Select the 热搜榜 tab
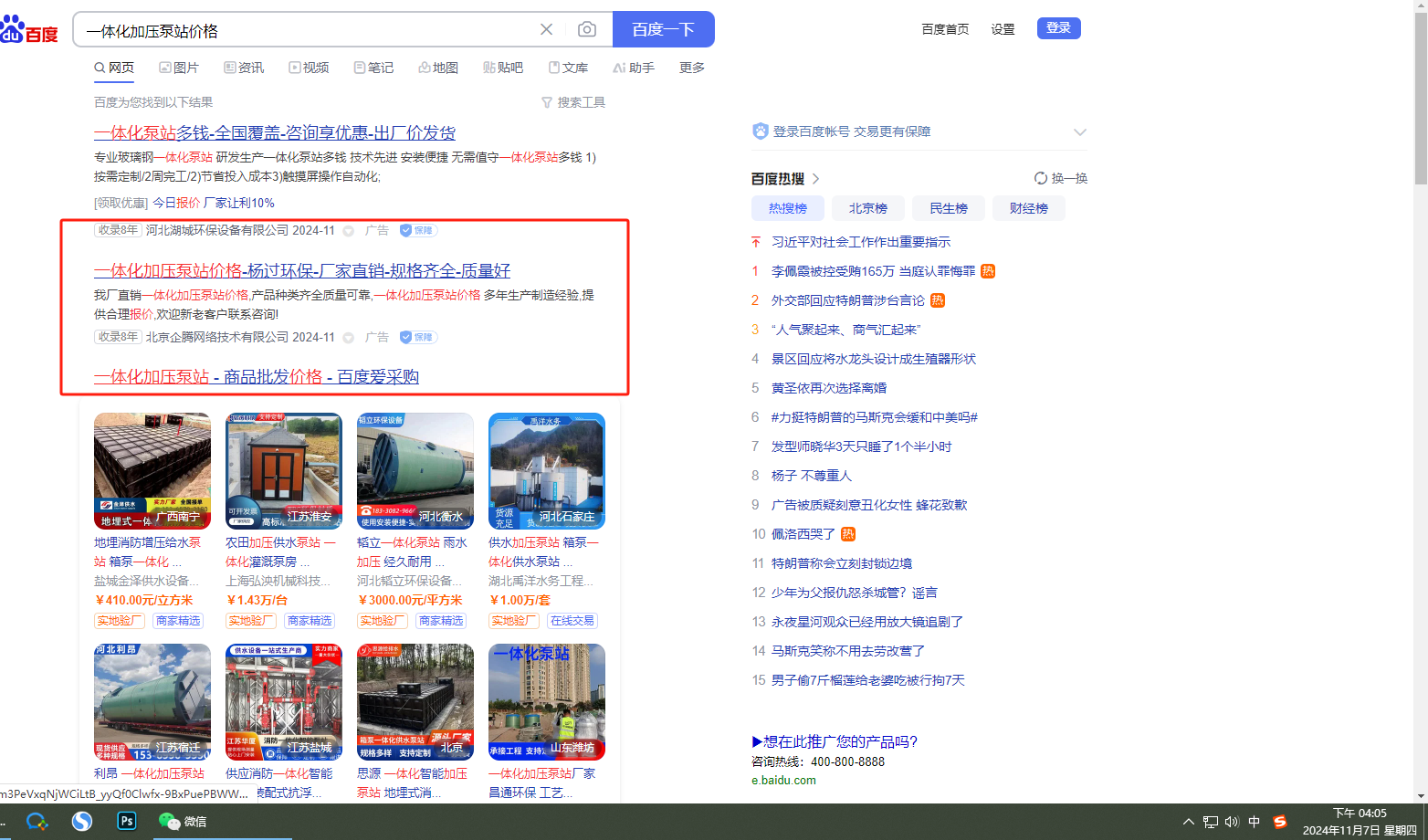The width and height of the screenshot is (1428, 840). [x=788, y=208]
